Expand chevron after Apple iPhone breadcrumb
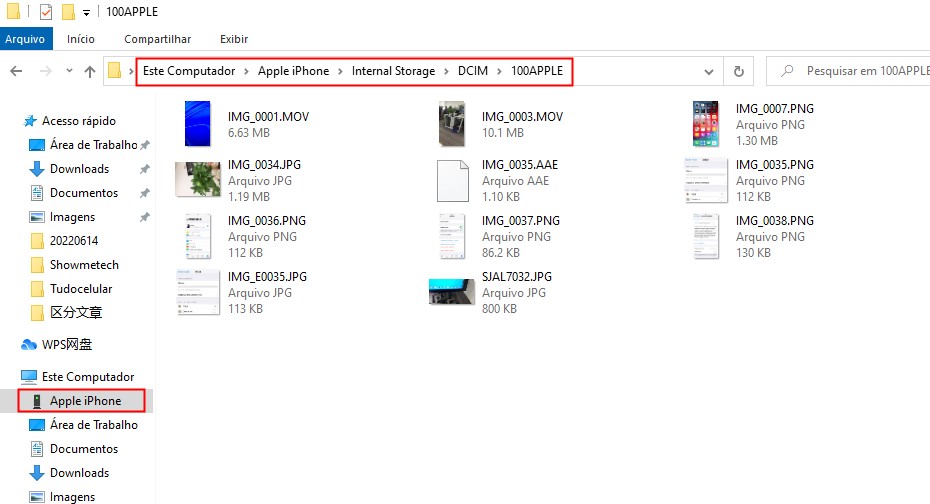Screen dimensions: 930x504 click(x=340, y=71)
